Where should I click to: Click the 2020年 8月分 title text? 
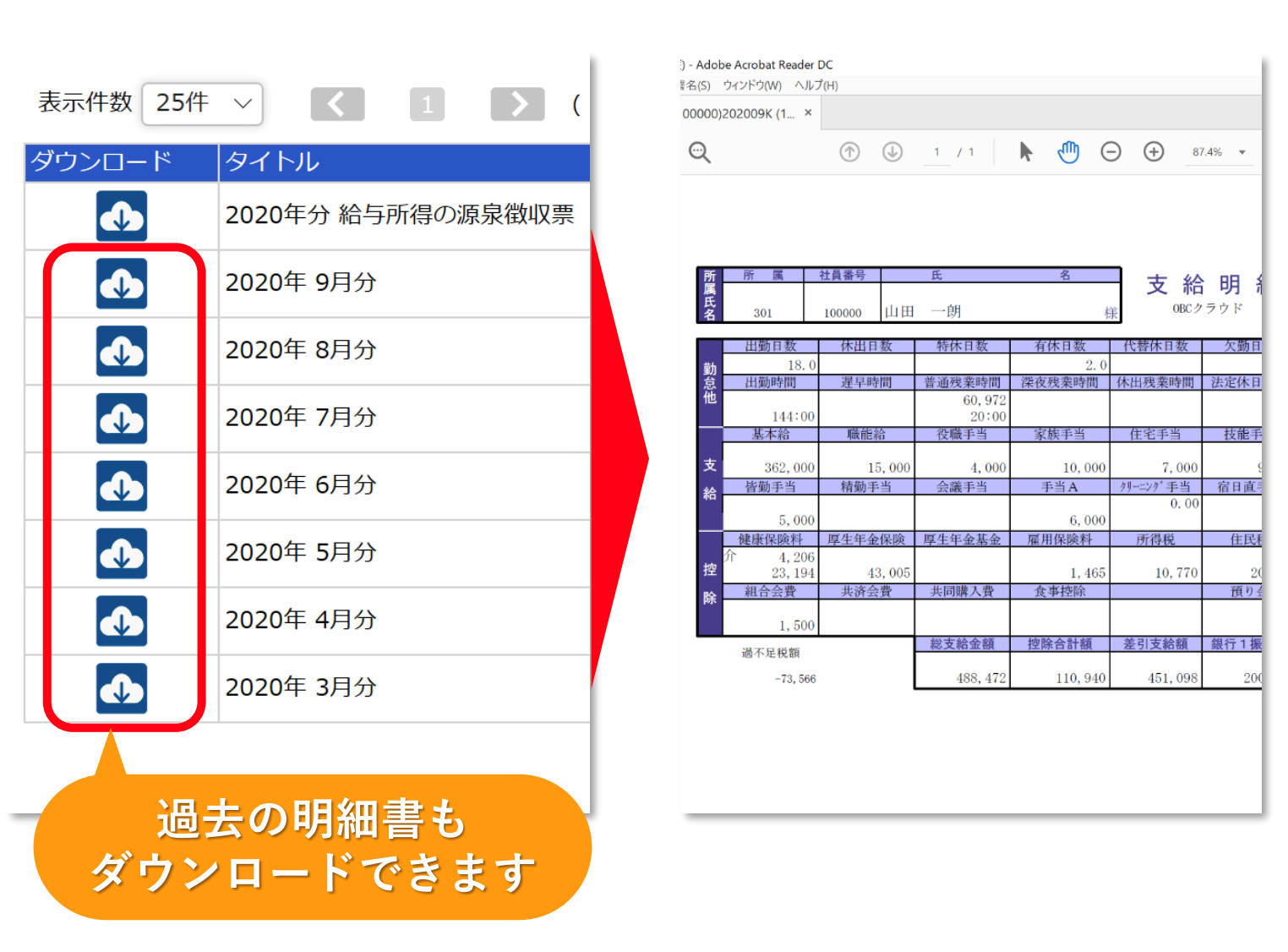(301, 350)
